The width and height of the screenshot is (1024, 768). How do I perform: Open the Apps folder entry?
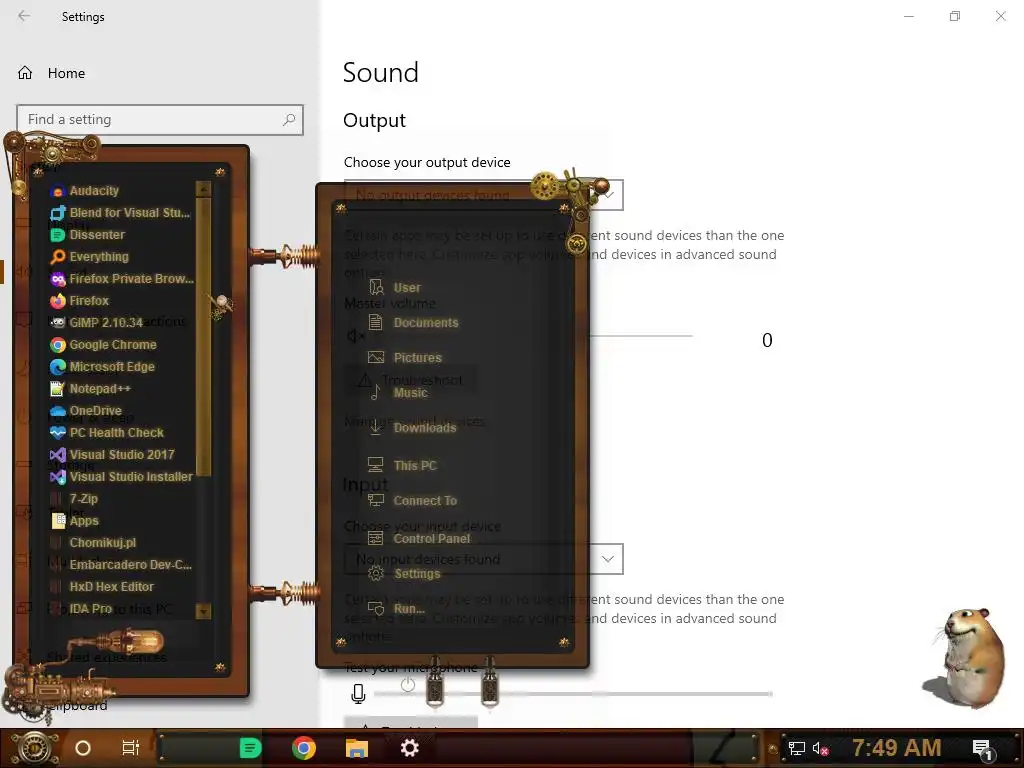[x=75, y=520]
